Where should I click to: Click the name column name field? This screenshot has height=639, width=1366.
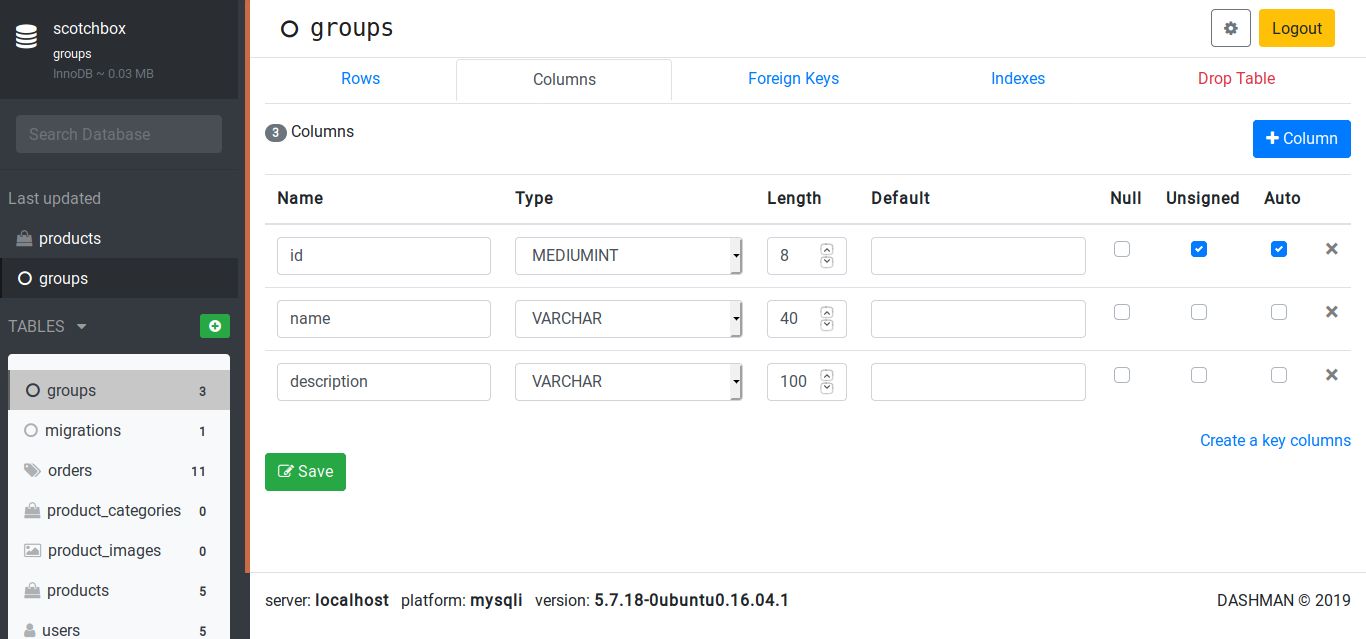[x=384, y=319]
